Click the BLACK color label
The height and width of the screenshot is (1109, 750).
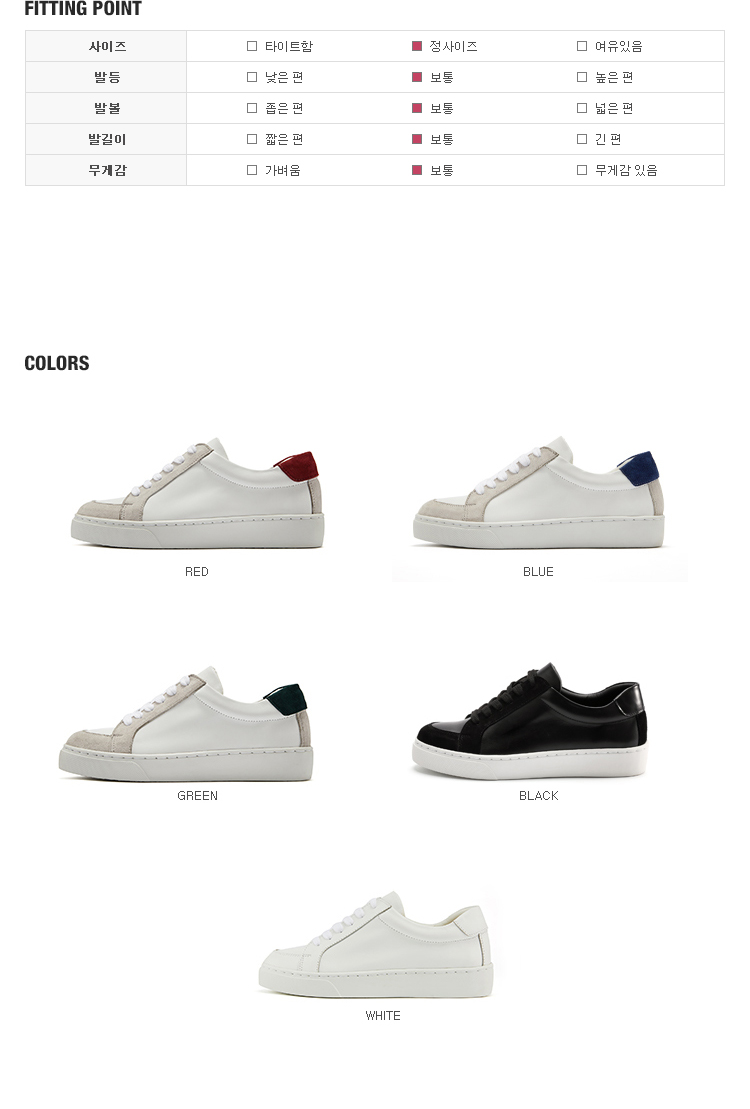pos(538,796)
